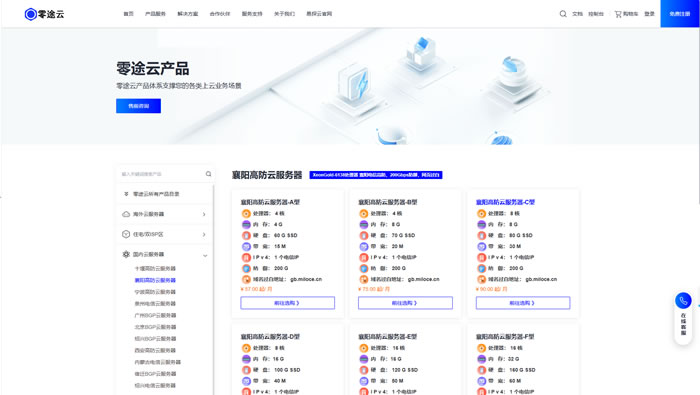The width and height of the screenshot is (700, 395).
Task: Open the 文档 link in the header
Action: tap(577, 14)
